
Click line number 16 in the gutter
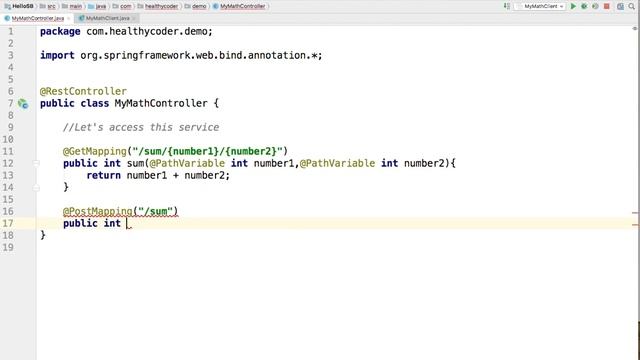(8, 211)
